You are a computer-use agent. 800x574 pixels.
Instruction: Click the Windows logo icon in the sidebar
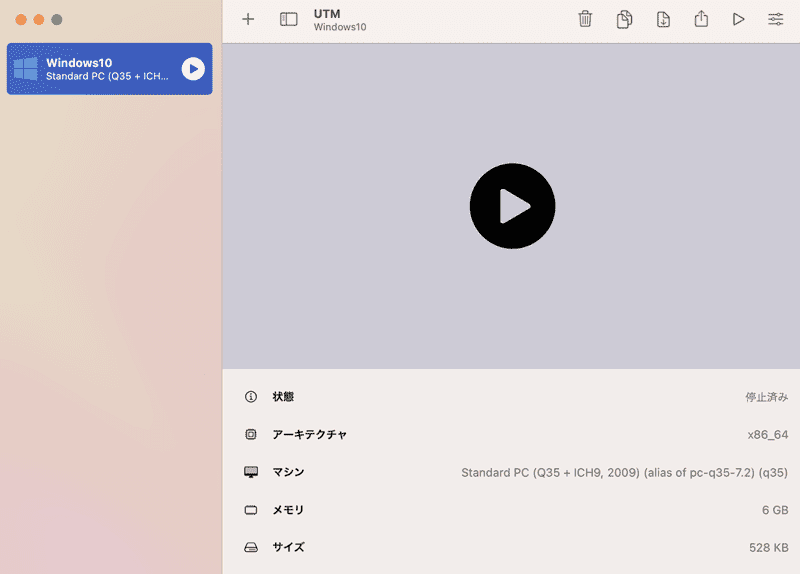(x=26, y=69)
